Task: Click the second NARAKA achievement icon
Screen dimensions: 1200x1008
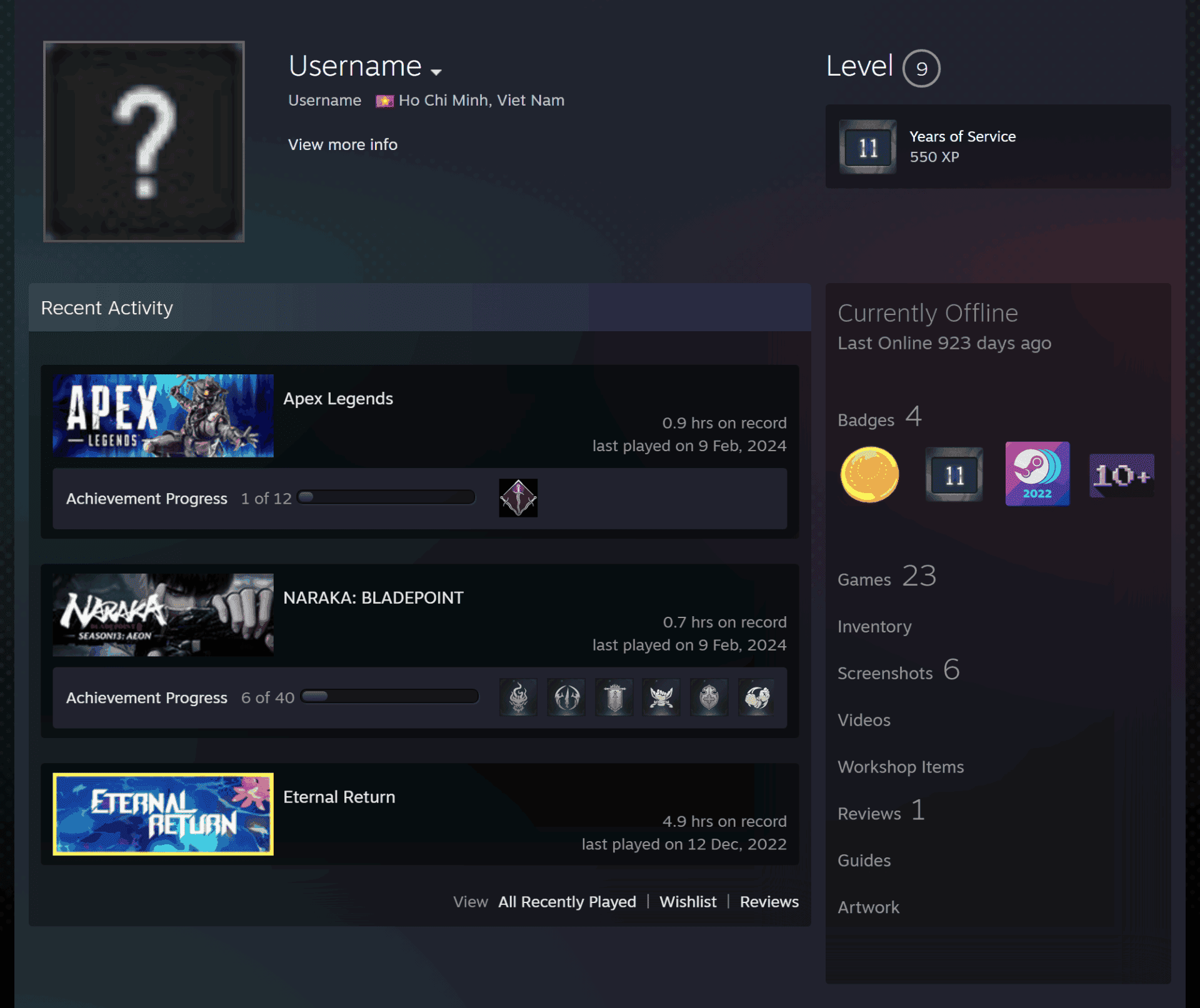Action: click(x=566, y=697)
